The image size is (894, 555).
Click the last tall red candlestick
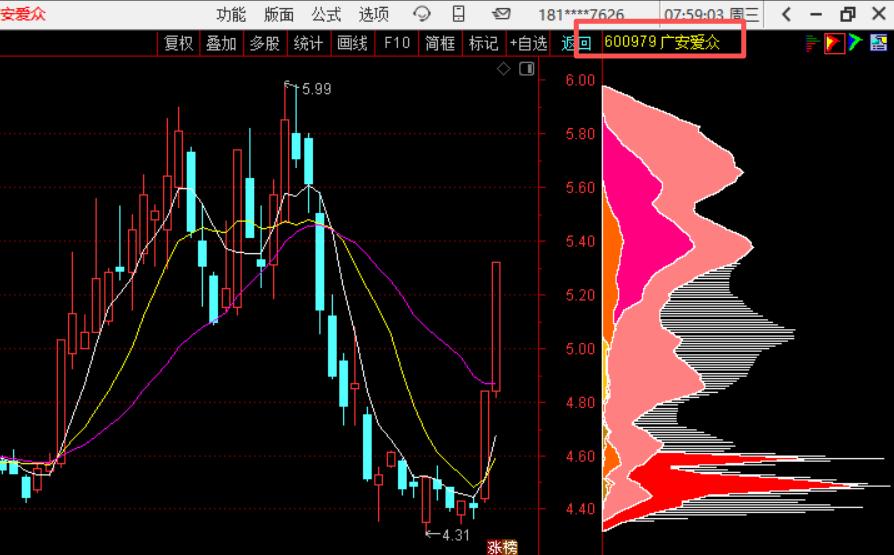pyautogui.click(x=496, y=326)
